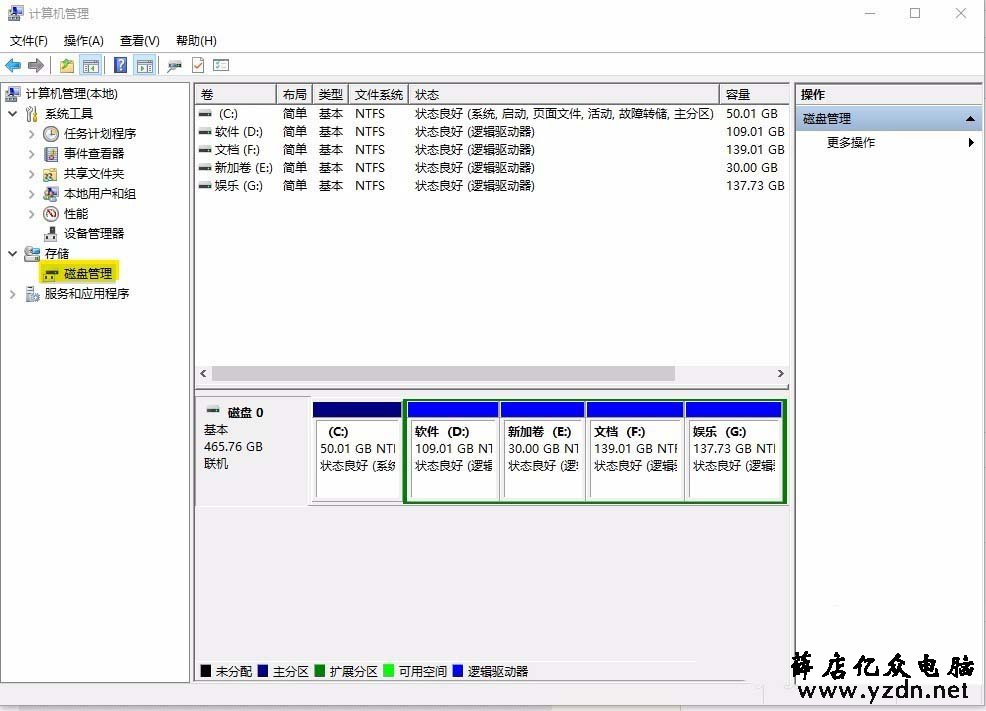Click the Shared Folders icon

tap(50, 174)
